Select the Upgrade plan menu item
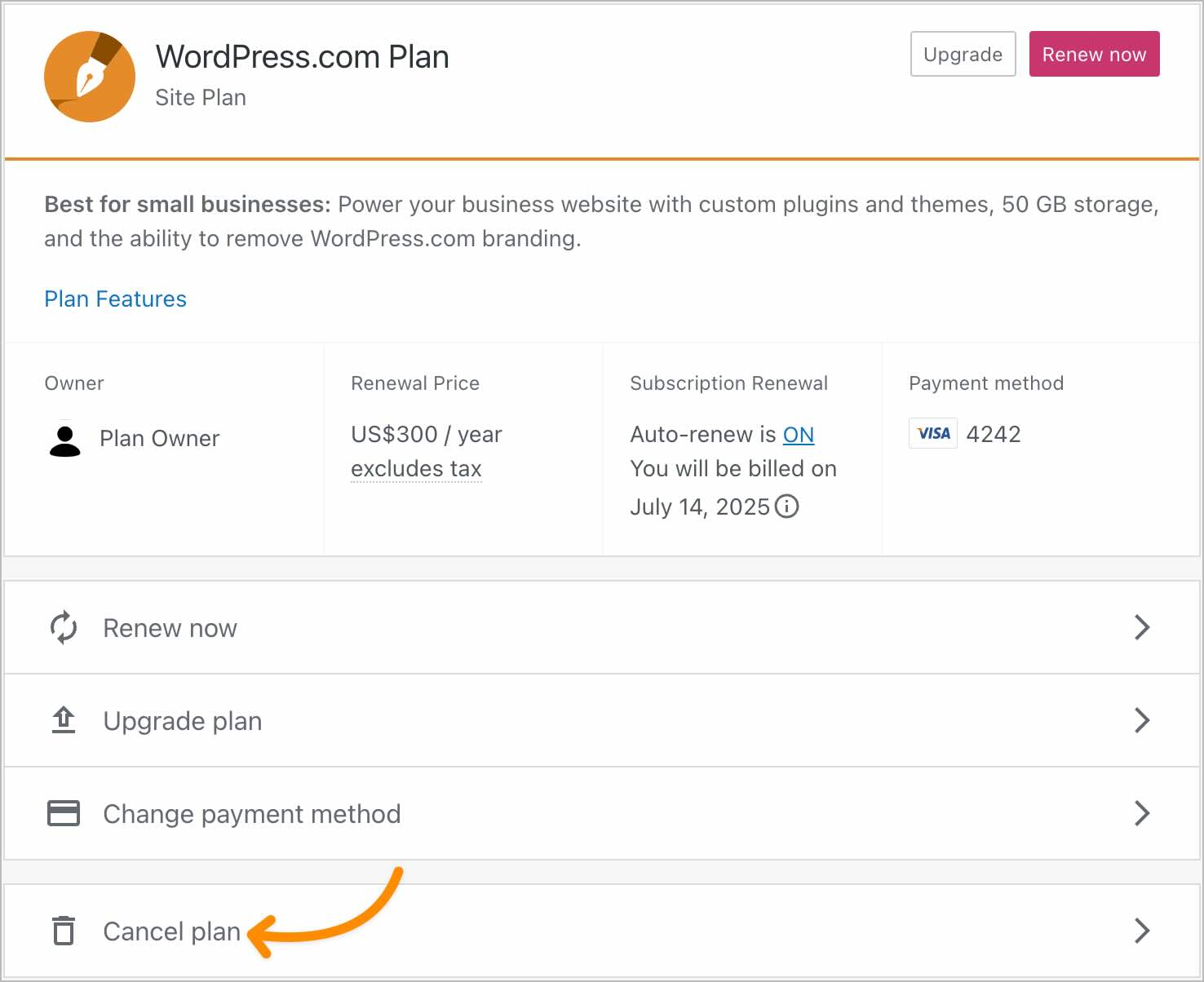Image resolution: width=1204 pixels, height=982 pixels. point(182,721)
